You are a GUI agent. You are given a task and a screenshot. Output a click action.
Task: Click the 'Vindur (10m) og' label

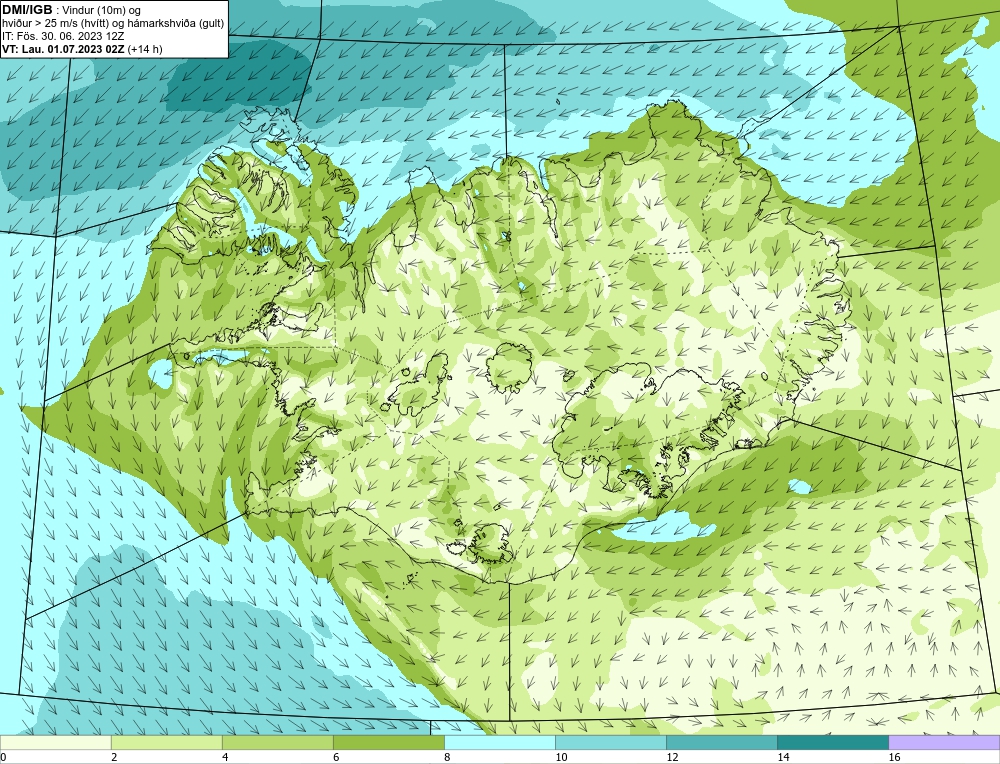tap(102, 10)
